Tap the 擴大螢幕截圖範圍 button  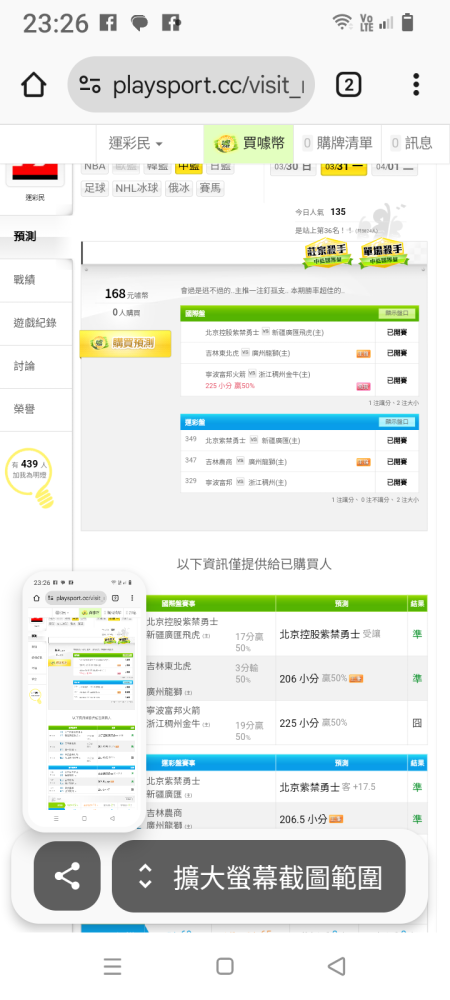coord(259,876)
